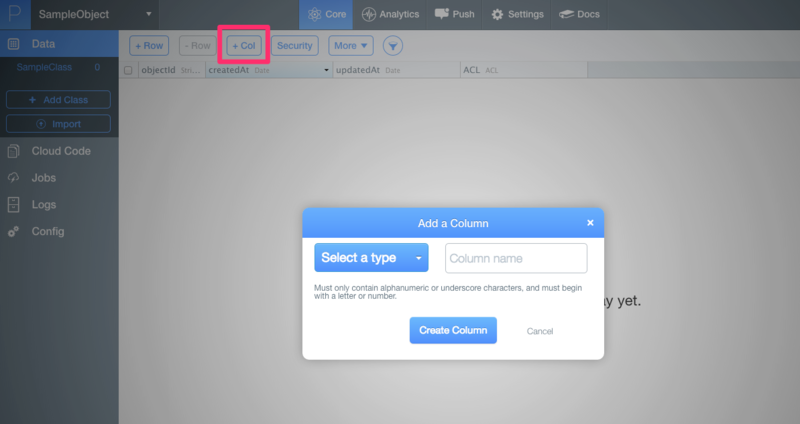Click the Push speech bubble icon
The width and height of the screenshot is (800, 424).
[x=441, y=14]
